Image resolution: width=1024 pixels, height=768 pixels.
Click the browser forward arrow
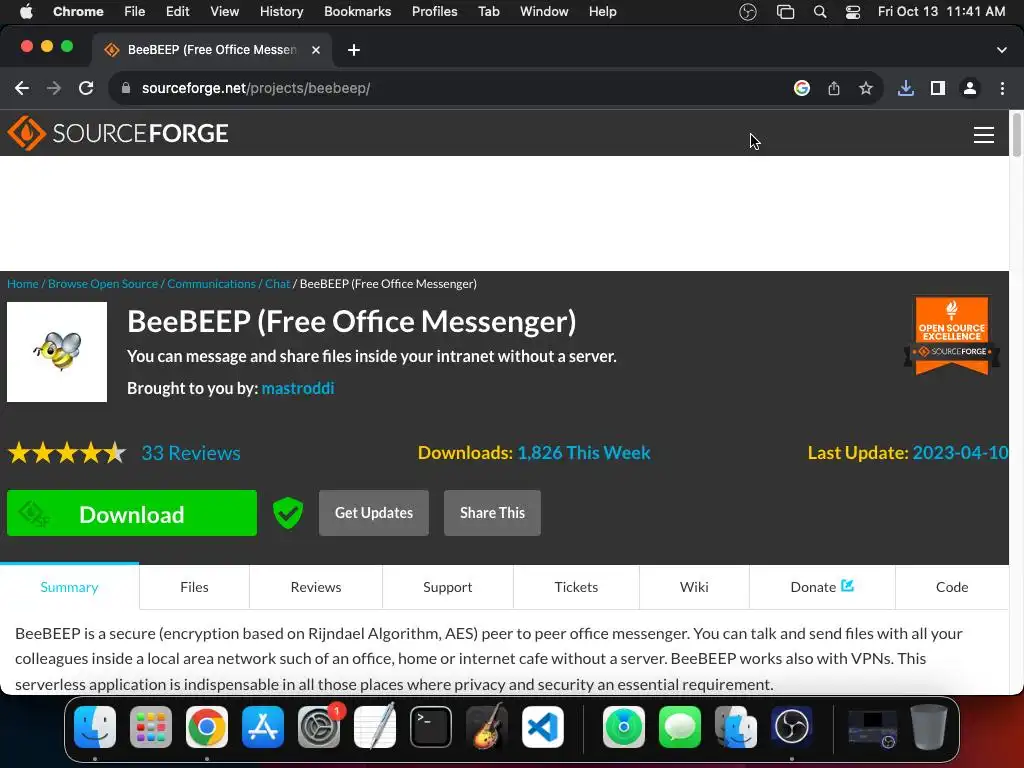coord(54,88)
